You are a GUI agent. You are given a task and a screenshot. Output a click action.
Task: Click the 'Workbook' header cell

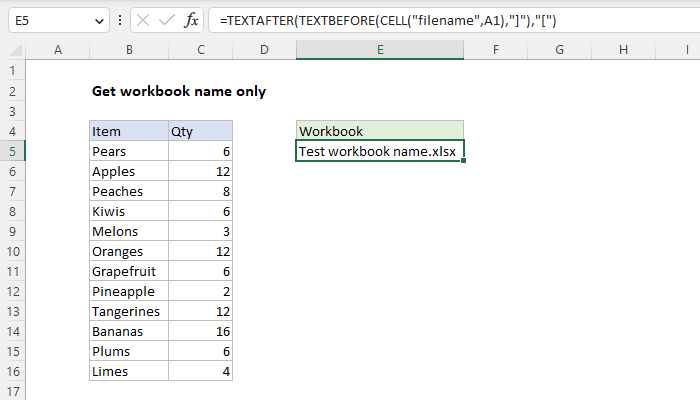(x=380, y=131)
